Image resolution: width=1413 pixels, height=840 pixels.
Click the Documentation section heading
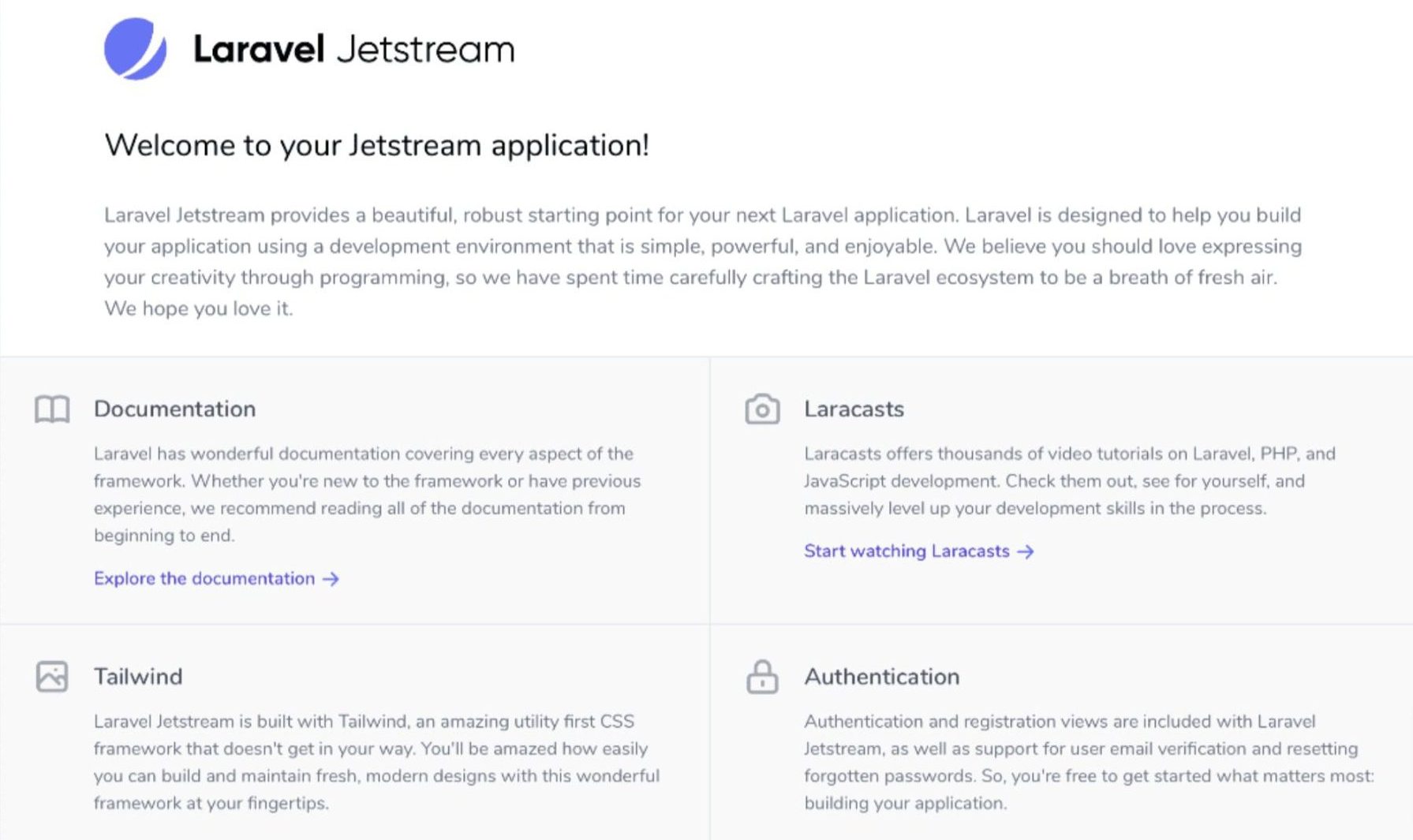tap(174, 409)
